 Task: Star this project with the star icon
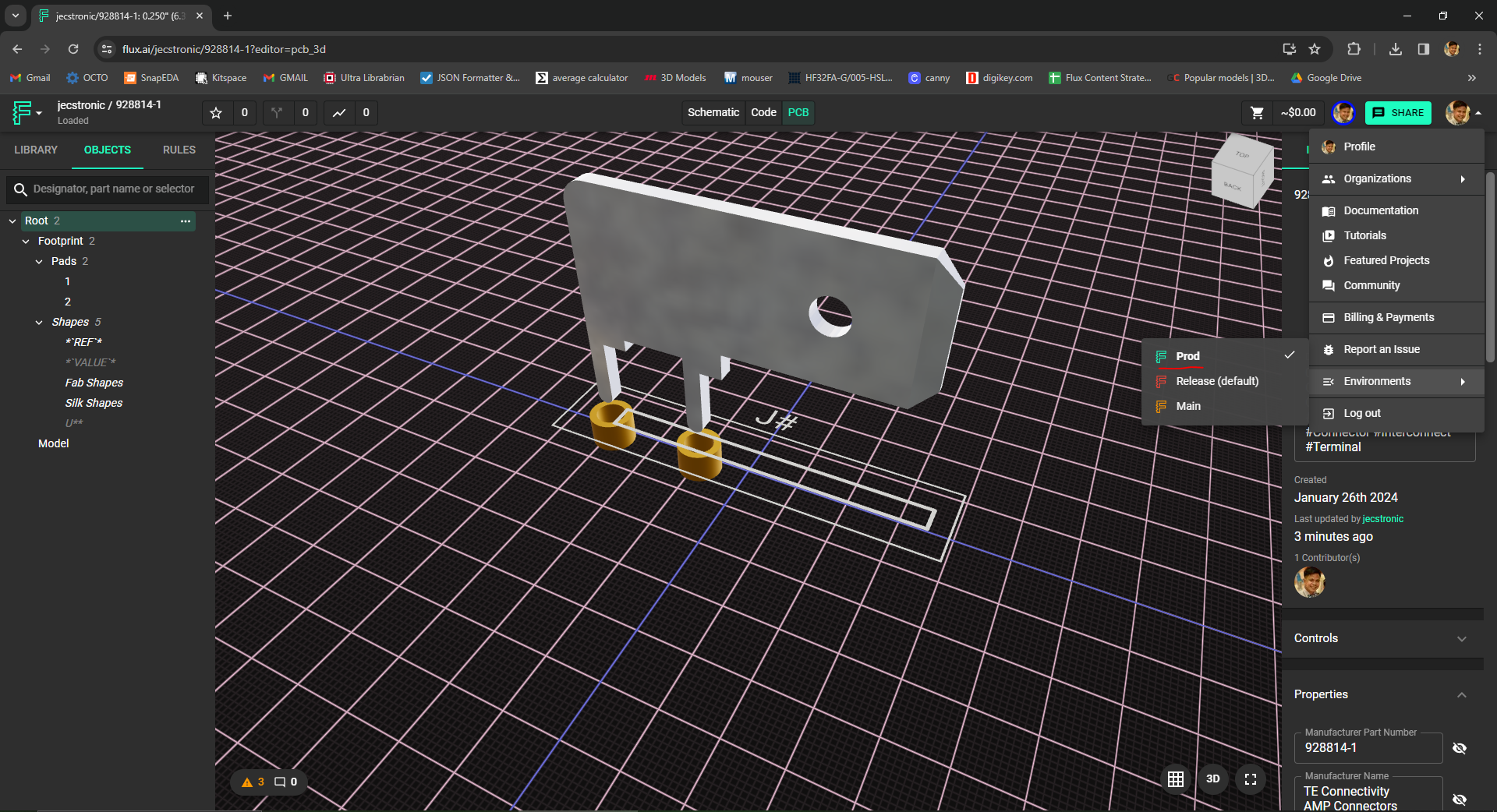coord(216,113)
